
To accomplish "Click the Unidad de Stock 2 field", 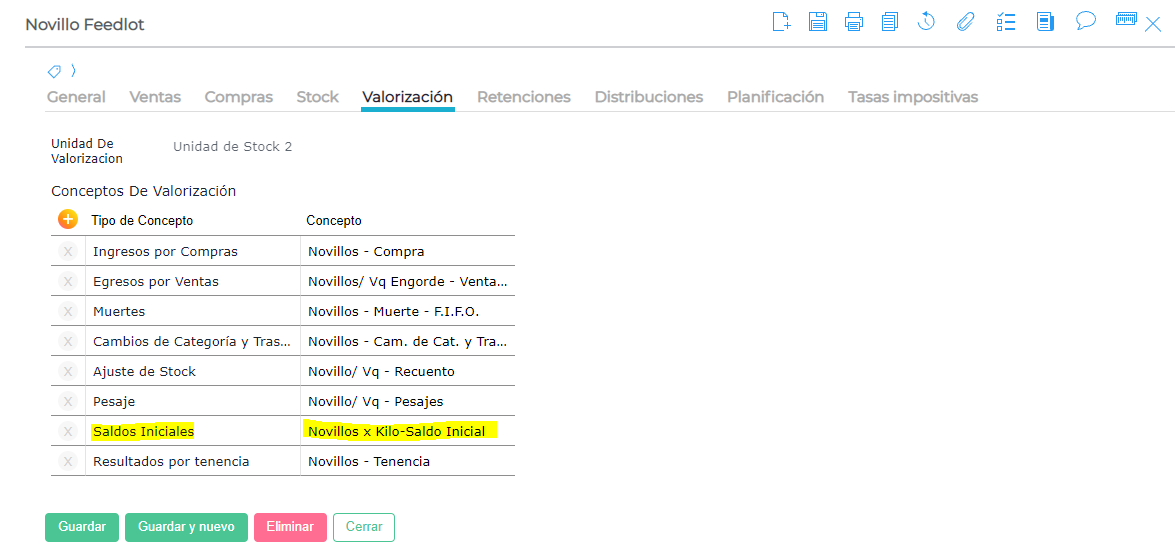I will (x=232, y=147).
